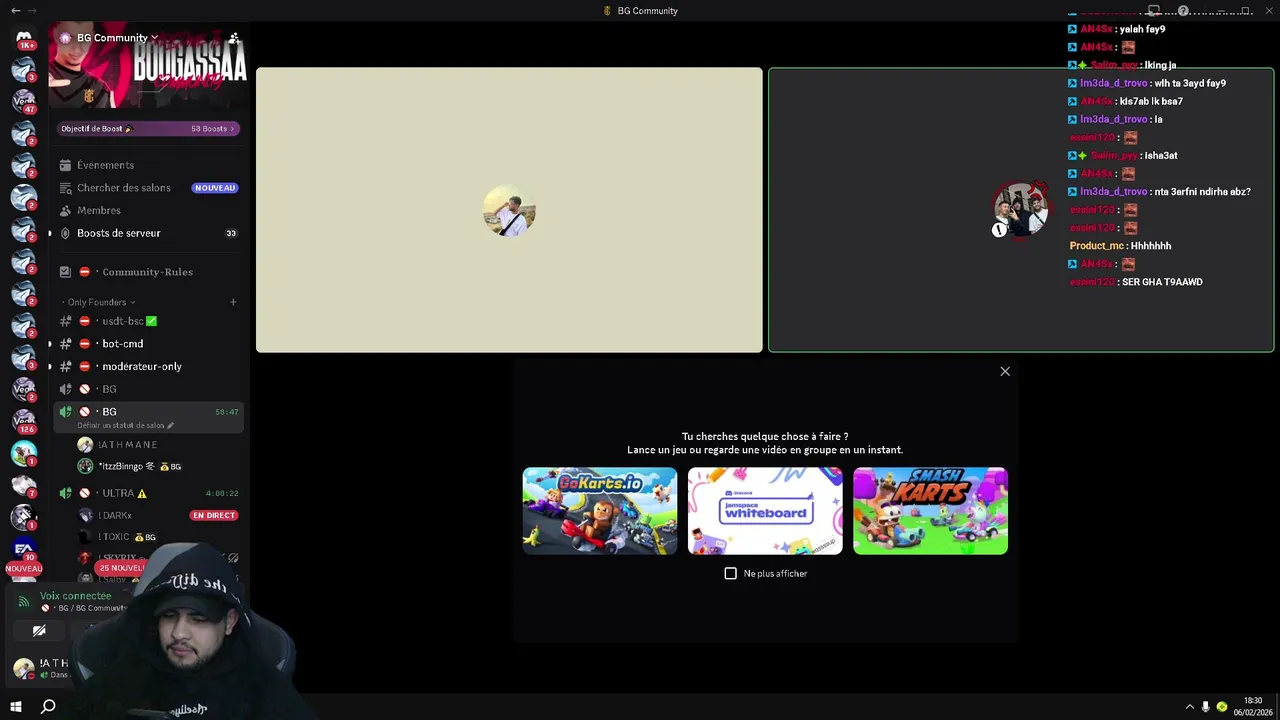
Task: Open server icon with 47 badge
Action: coord(24,100)
